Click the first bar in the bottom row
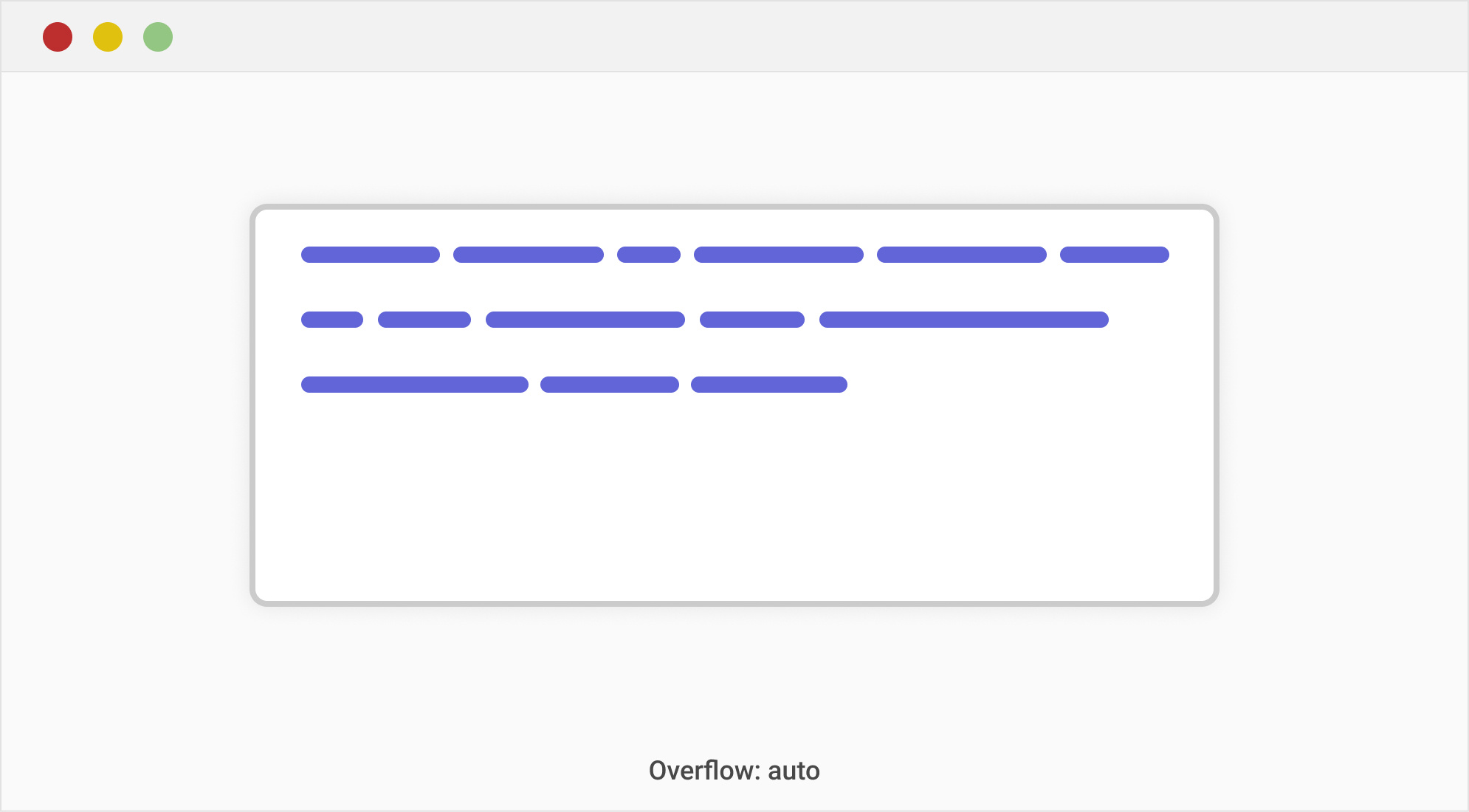The width and height of the screenshot is (1469, 812). [414, 385]
